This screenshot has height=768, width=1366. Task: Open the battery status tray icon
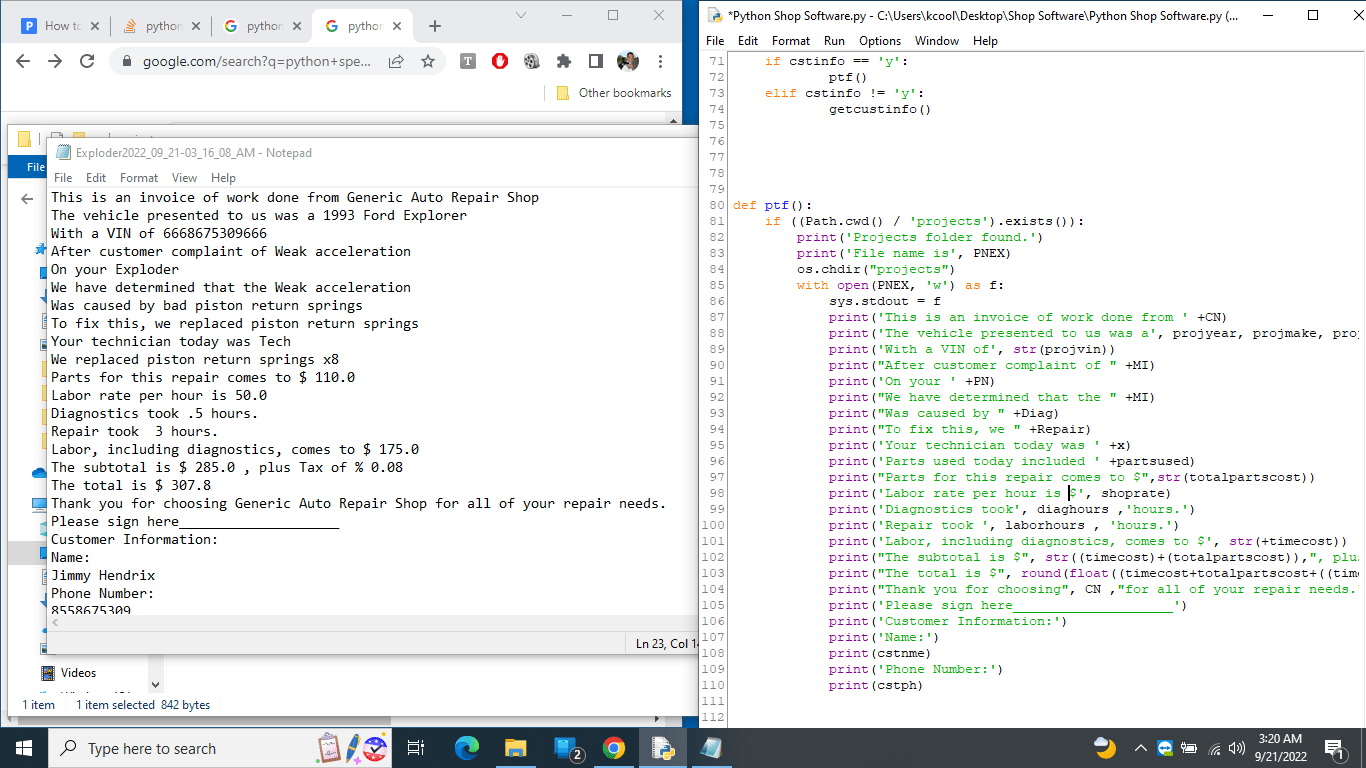1190,748
